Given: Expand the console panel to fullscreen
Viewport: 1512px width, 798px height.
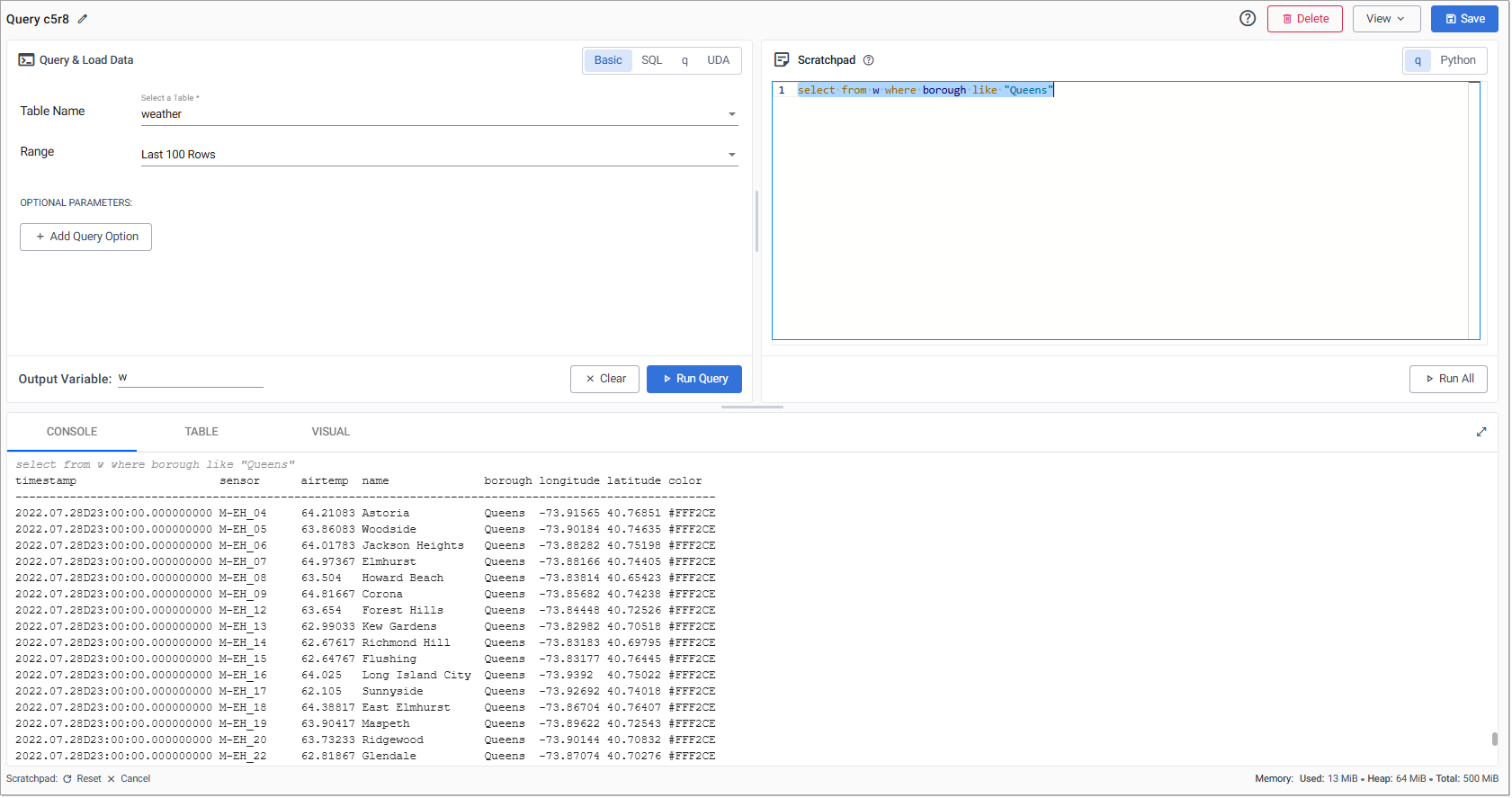Looking at the screenshot, I should [1481, 432].
